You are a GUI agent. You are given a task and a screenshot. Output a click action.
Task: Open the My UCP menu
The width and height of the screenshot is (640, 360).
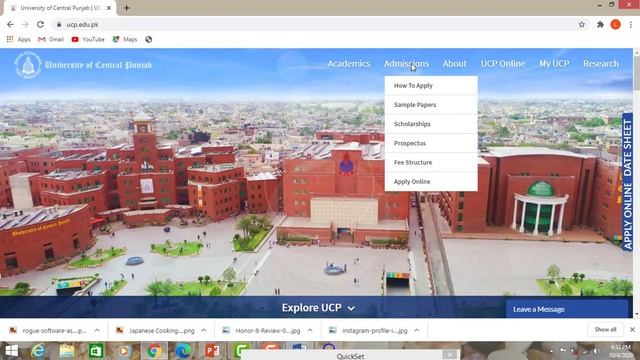pos(554,64)
